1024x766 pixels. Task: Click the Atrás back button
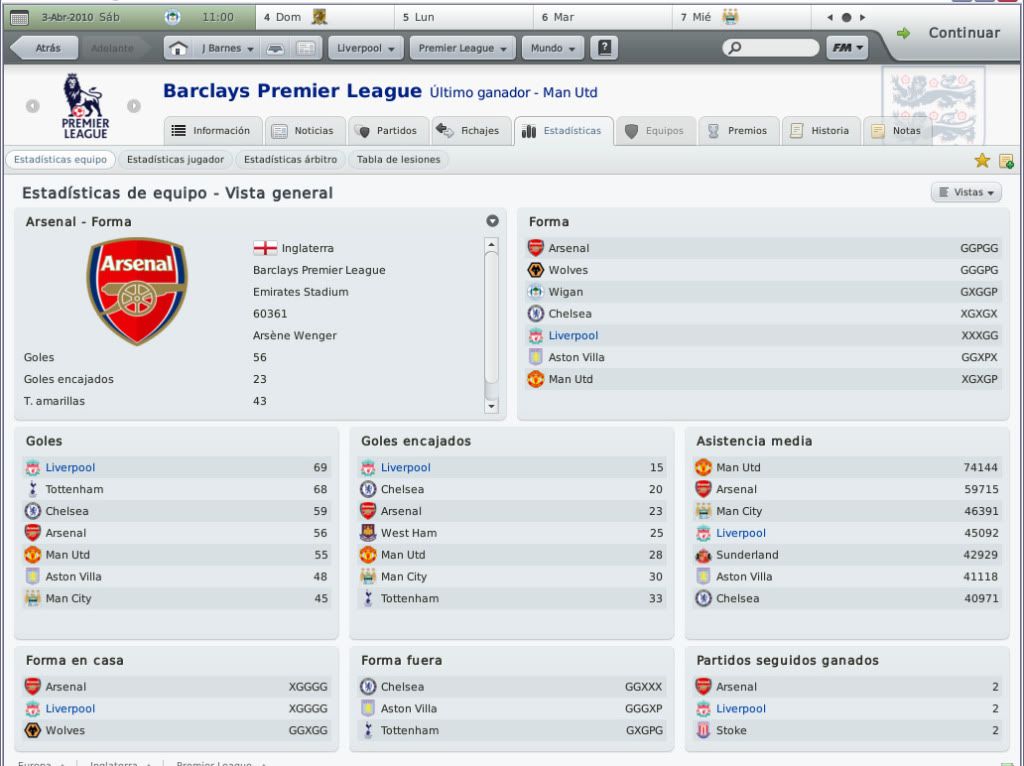pos(45,48)
